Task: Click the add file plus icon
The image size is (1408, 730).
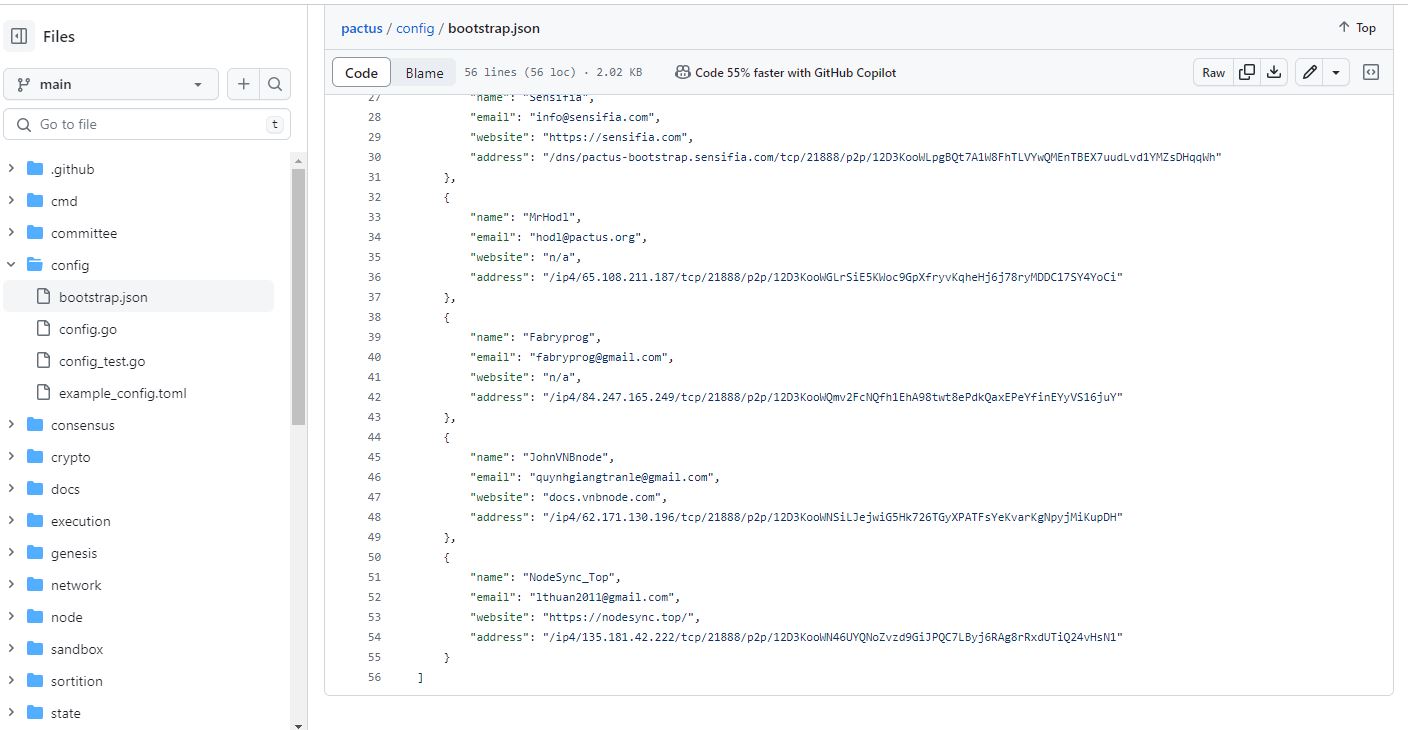Action: (x=243, y=85)
